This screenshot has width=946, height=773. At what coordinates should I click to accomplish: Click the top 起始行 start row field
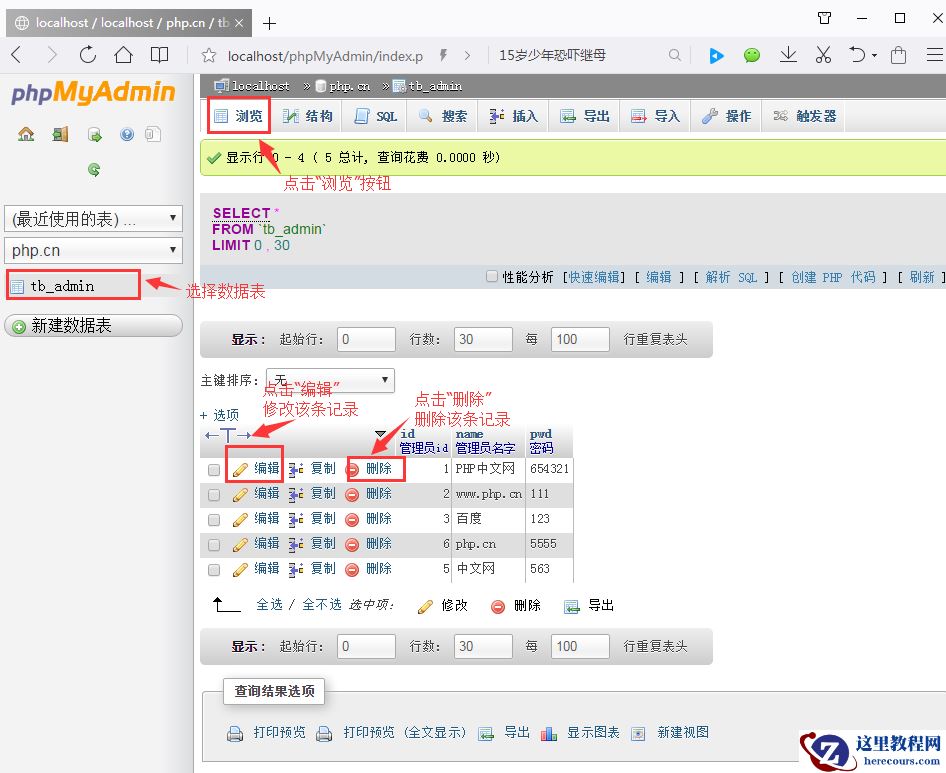[366, 339]
